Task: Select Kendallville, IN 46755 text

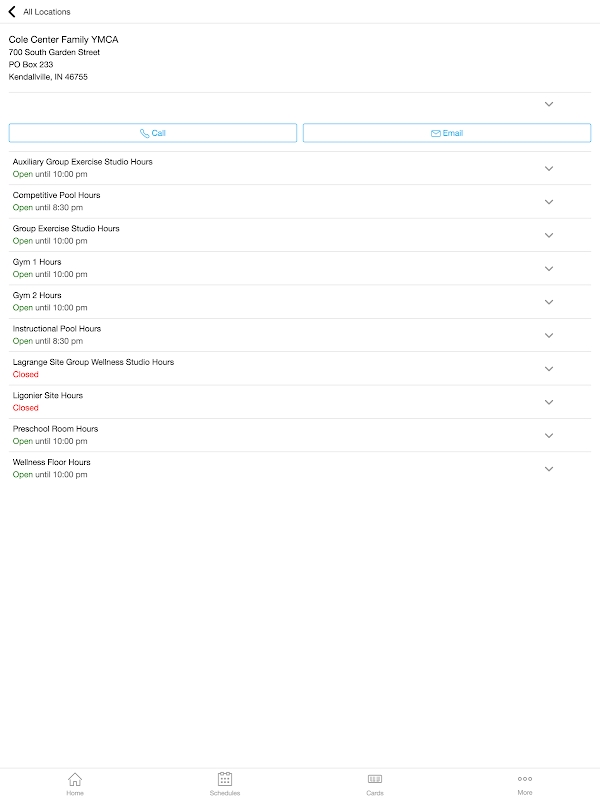Action: [x=48, y=77]
